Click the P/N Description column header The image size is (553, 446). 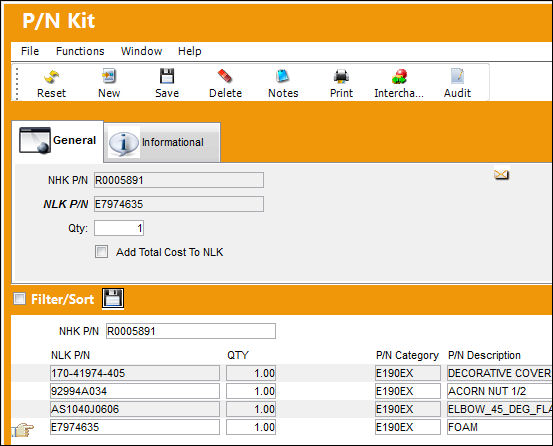[484, 355]
